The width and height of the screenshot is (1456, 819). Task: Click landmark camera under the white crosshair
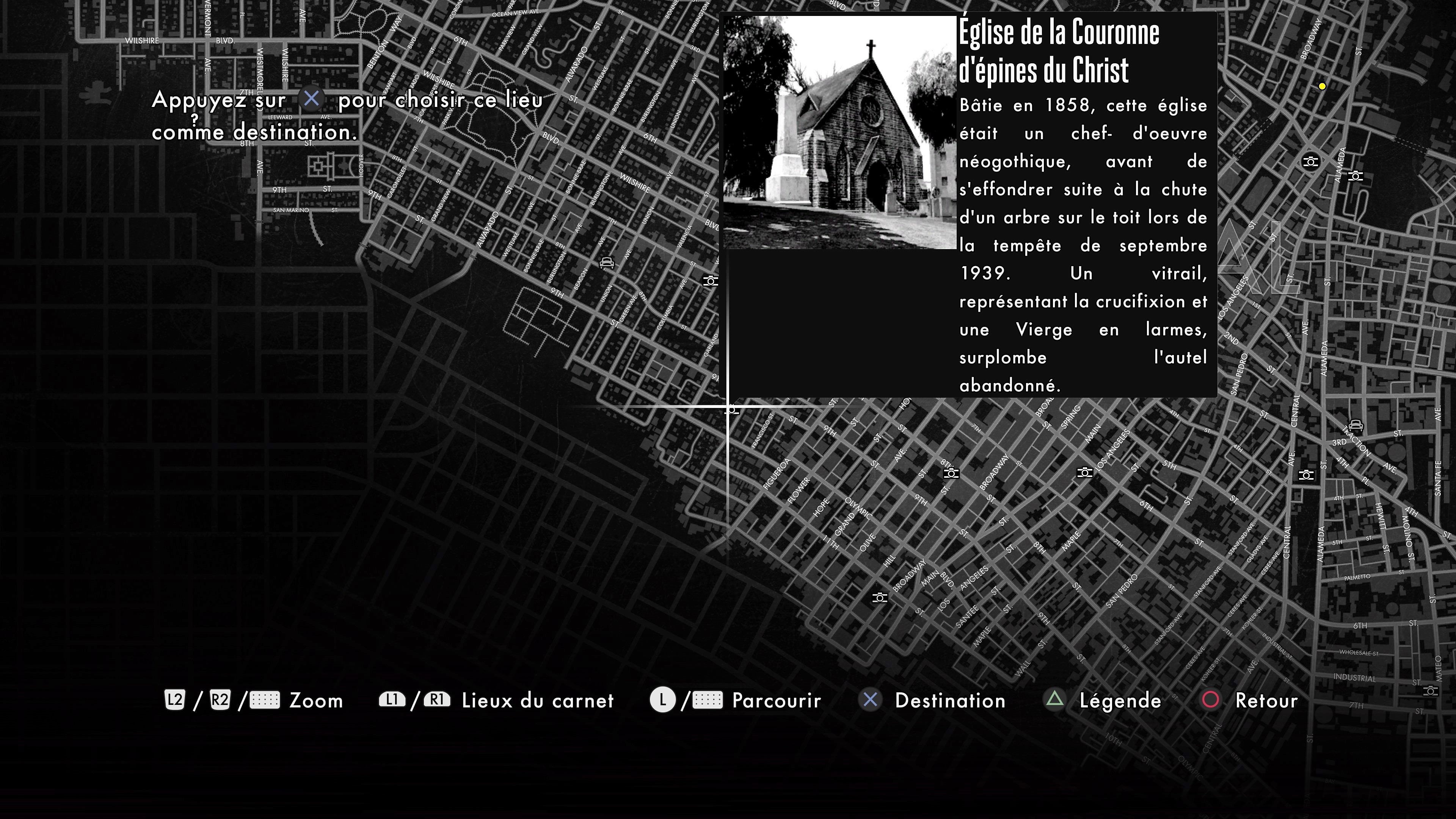tap(732, 409)
